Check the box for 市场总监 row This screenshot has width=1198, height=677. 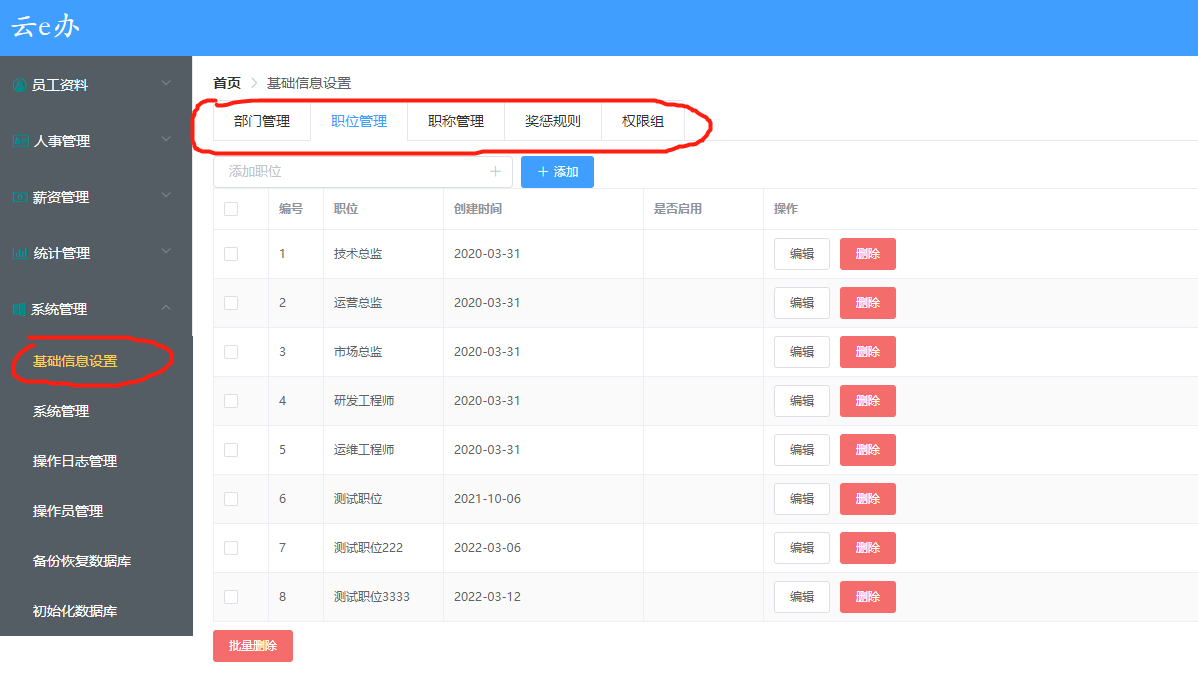coord(231,351)
